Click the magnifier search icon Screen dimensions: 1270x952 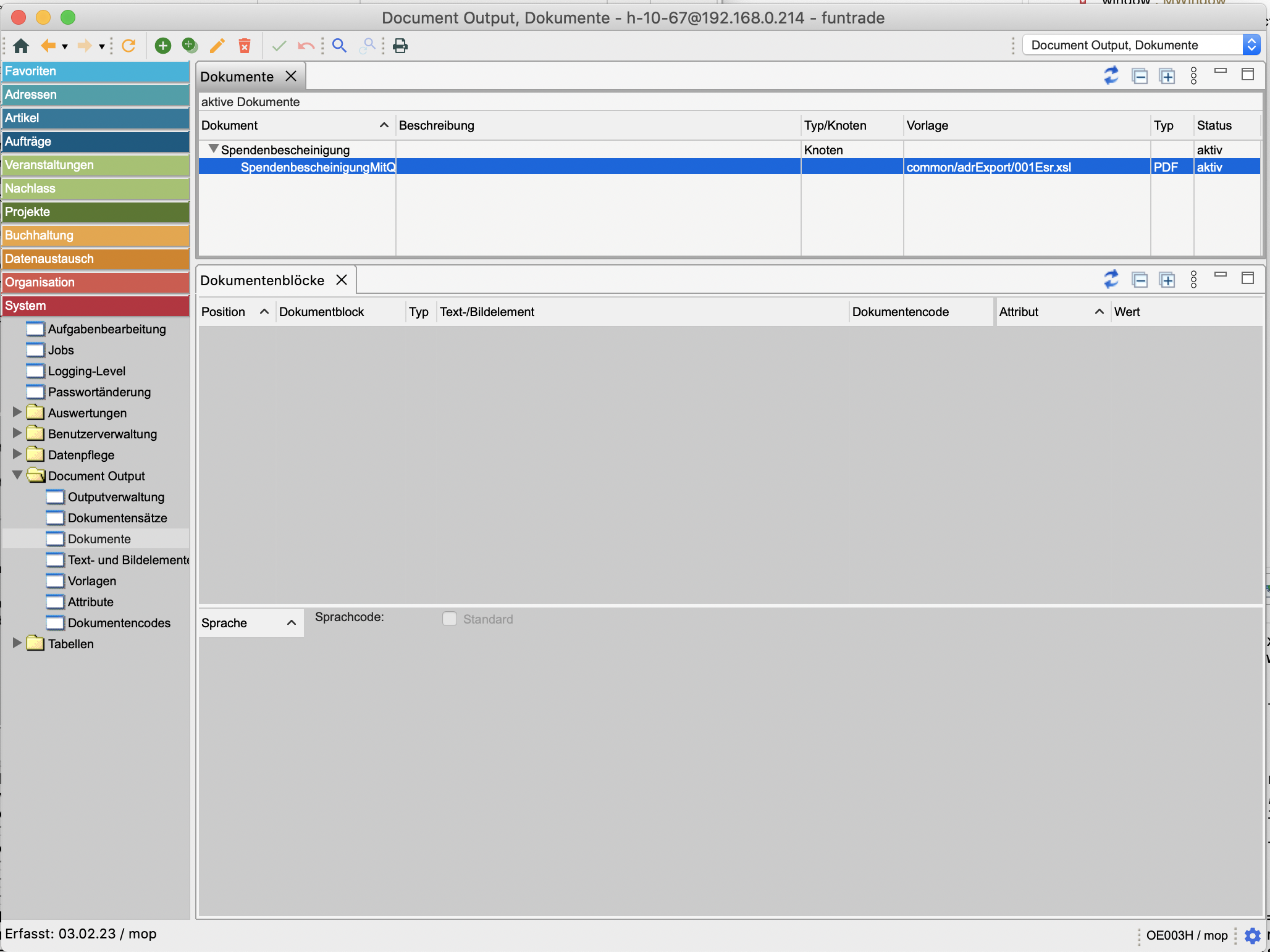[x=339, y=46]
